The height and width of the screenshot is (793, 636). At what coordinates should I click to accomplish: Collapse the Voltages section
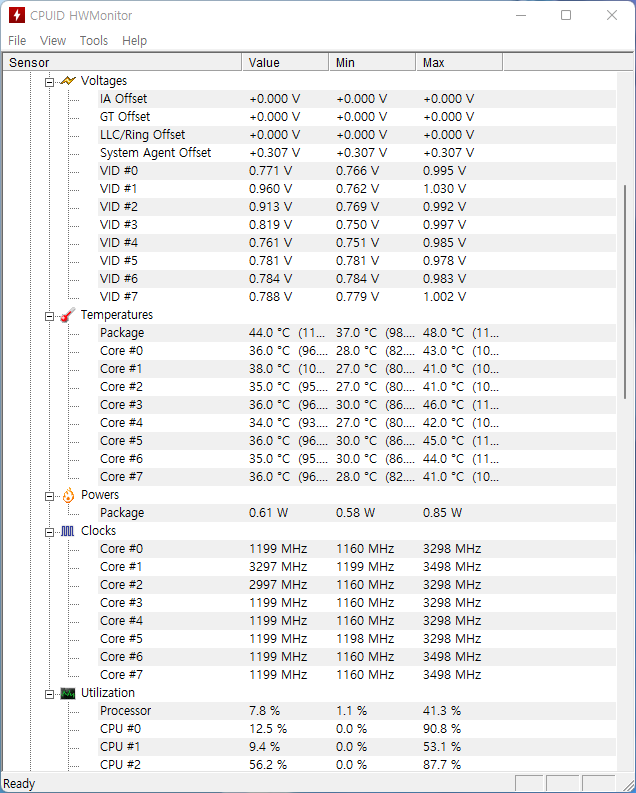pyautogui.click(x=49, y=81)
